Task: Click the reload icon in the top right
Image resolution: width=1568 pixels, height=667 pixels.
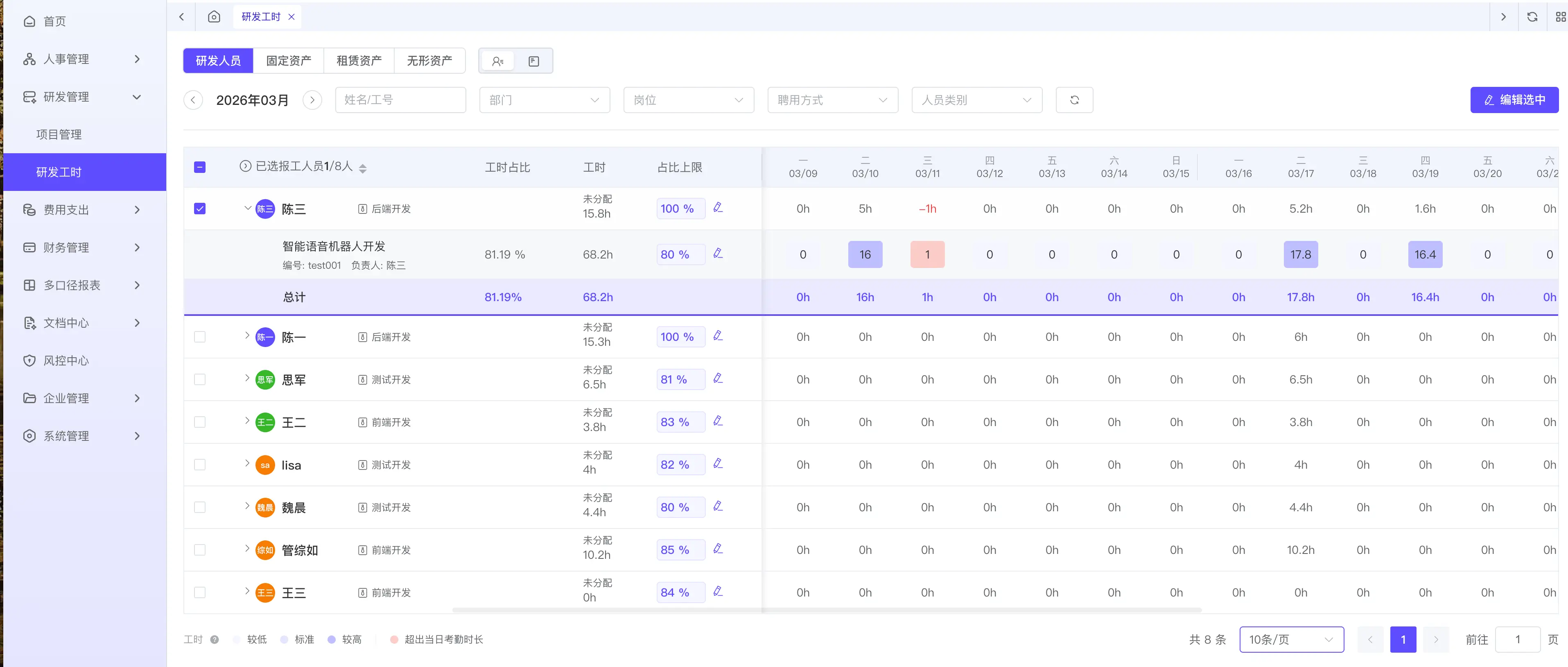Action: pos(1532,16)
